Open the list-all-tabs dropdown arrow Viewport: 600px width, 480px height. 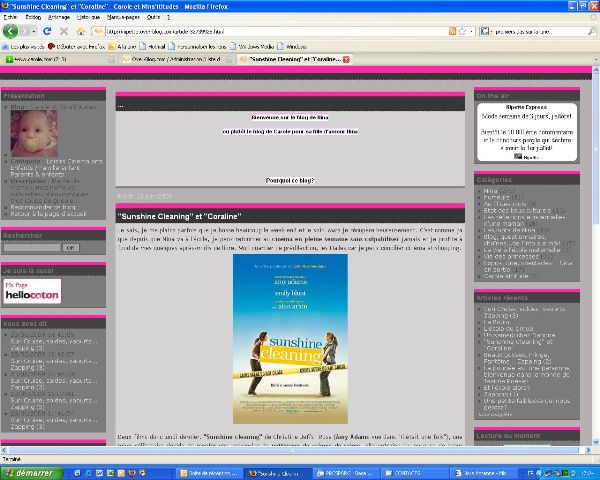coord(595,60)
